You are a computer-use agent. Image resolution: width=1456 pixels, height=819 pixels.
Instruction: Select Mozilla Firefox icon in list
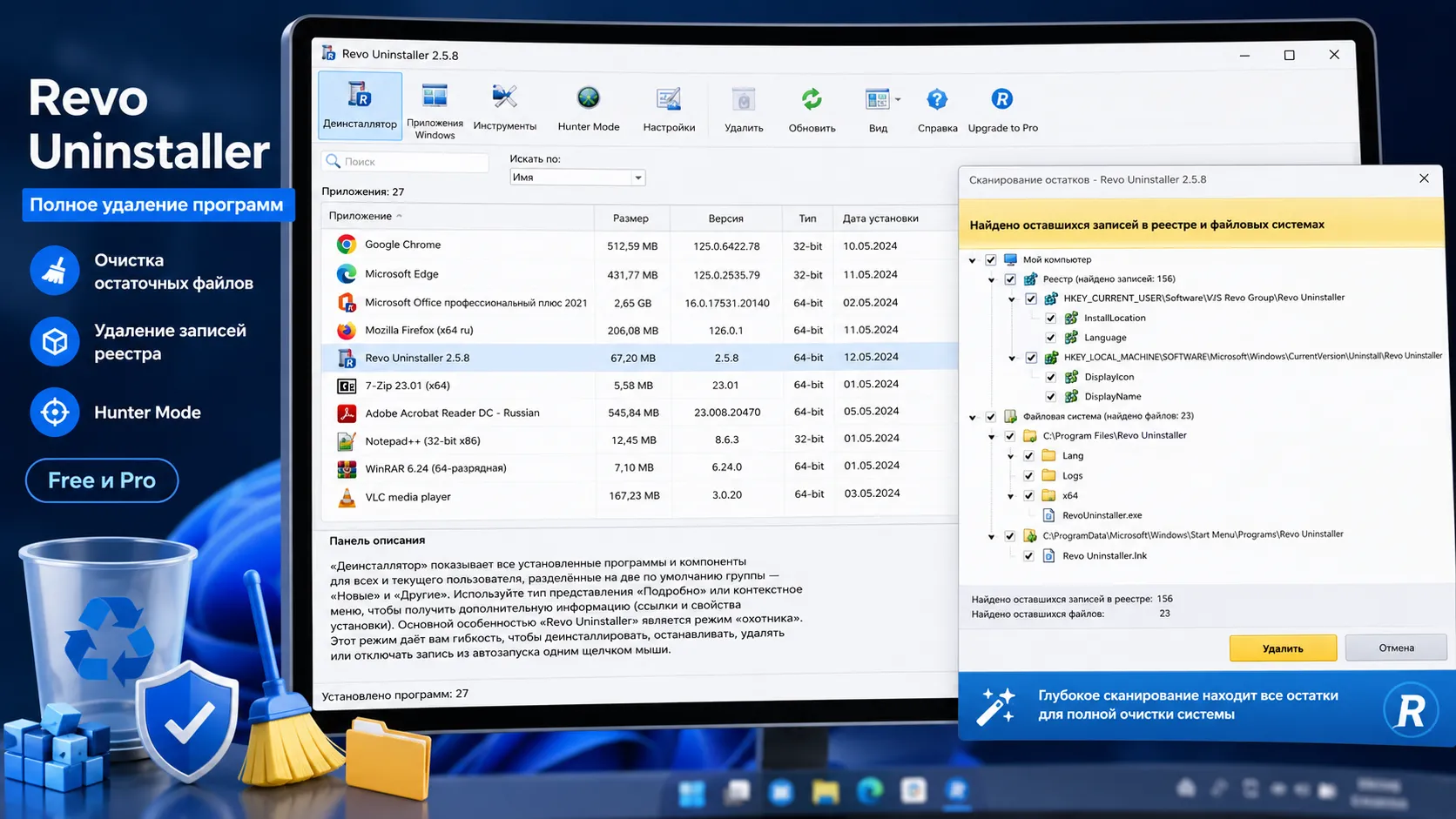coord(347,330)
